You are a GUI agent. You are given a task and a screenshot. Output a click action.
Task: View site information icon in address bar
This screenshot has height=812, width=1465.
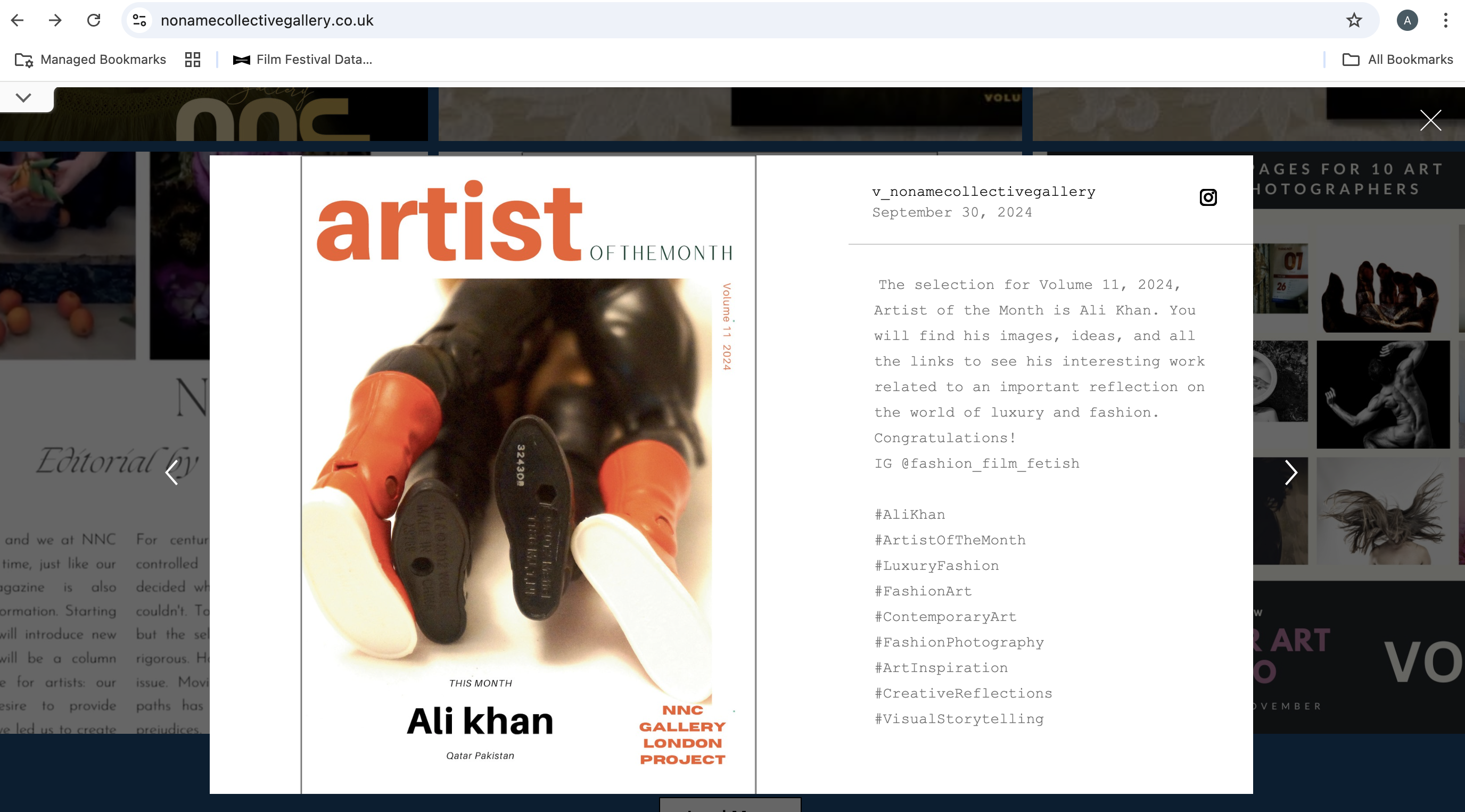click(140, 20)
